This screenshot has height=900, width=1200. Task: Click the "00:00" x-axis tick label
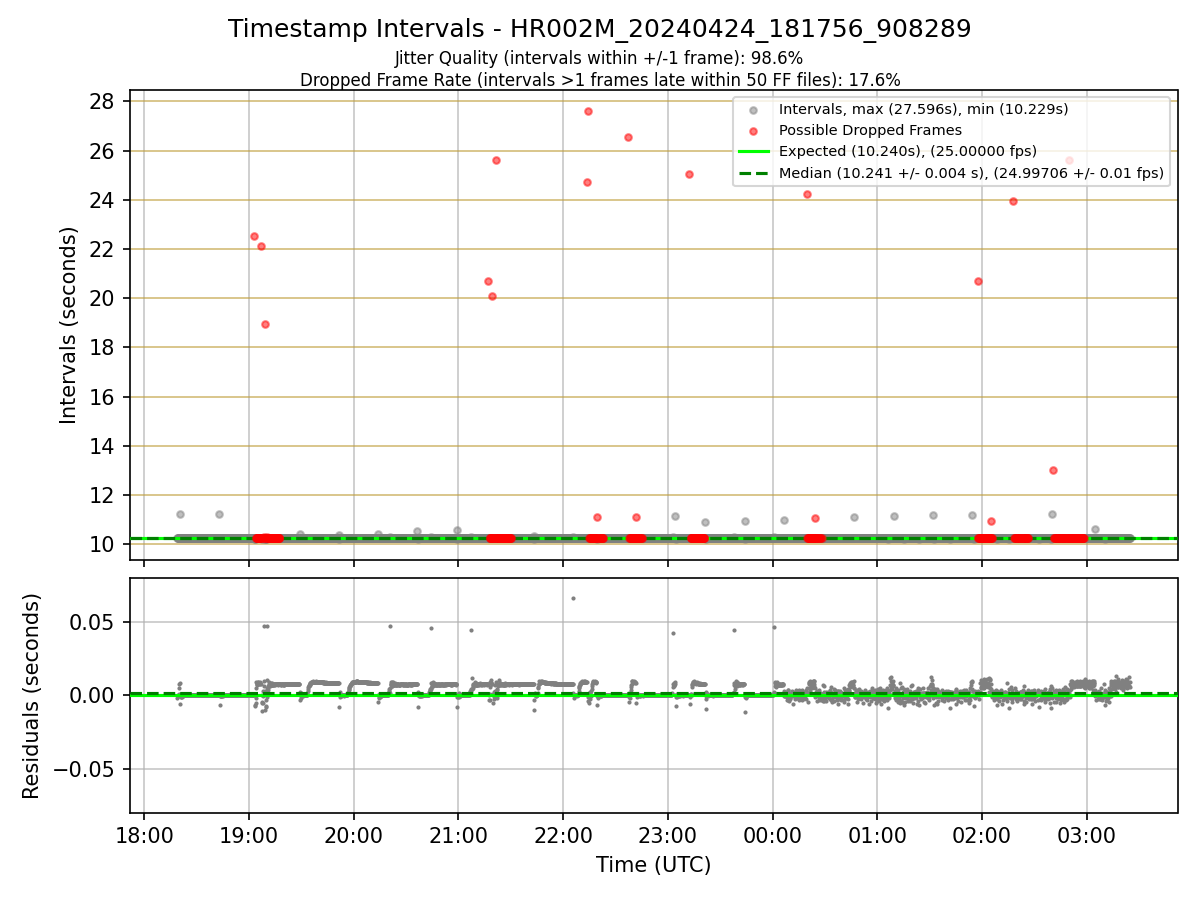click(773, 835)
